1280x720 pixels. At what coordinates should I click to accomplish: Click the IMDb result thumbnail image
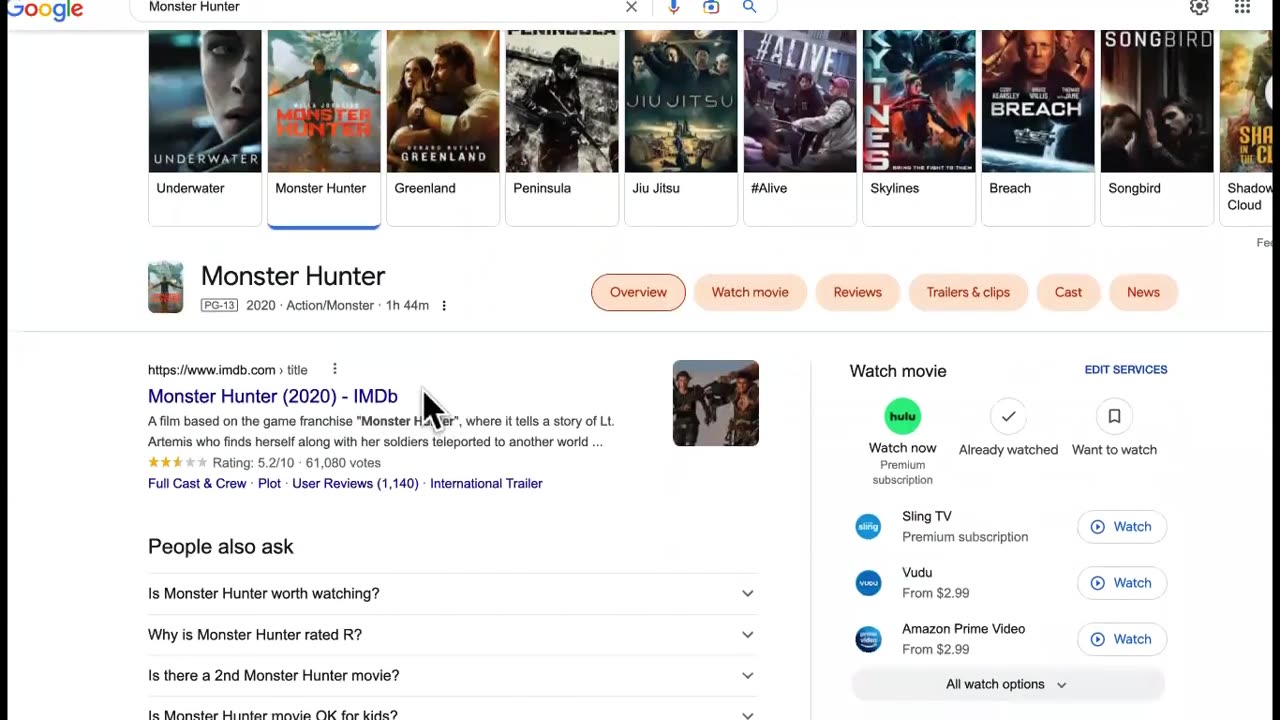(716, 403)
